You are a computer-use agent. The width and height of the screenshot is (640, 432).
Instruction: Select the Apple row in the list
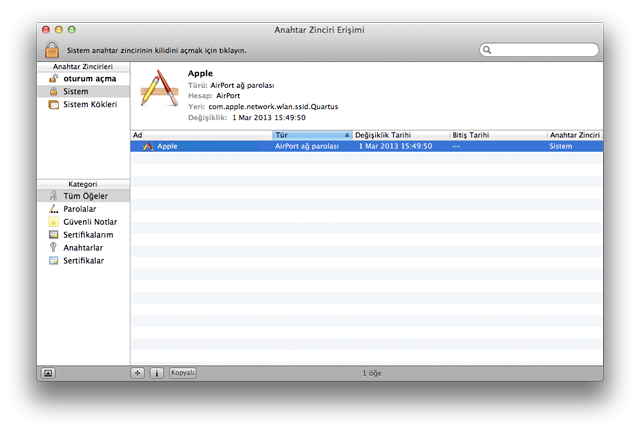coord(367,146)
